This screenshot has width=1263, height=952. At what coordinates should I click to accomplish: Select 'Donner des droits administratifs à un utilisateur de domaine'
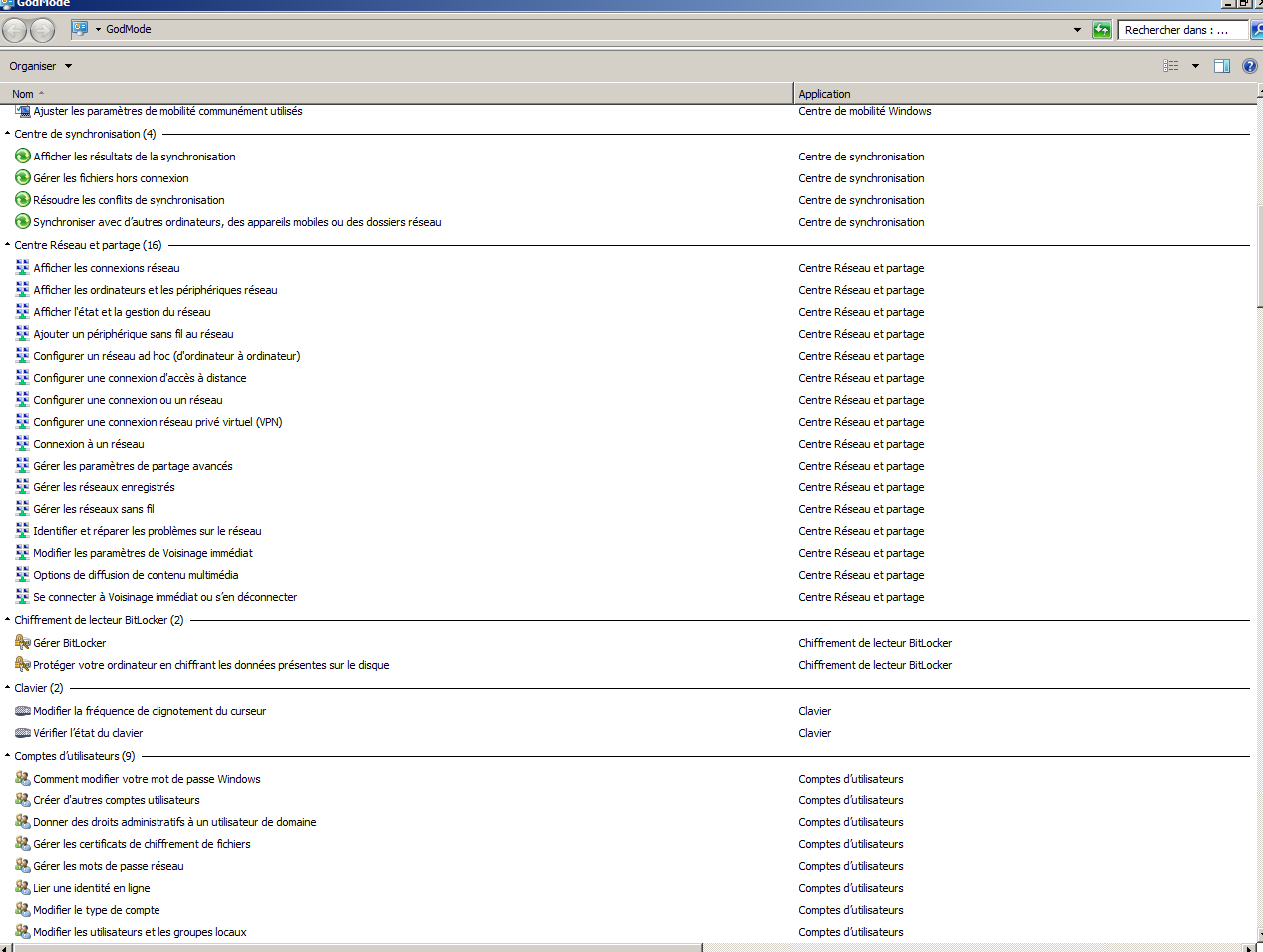(x=174, y=822)
